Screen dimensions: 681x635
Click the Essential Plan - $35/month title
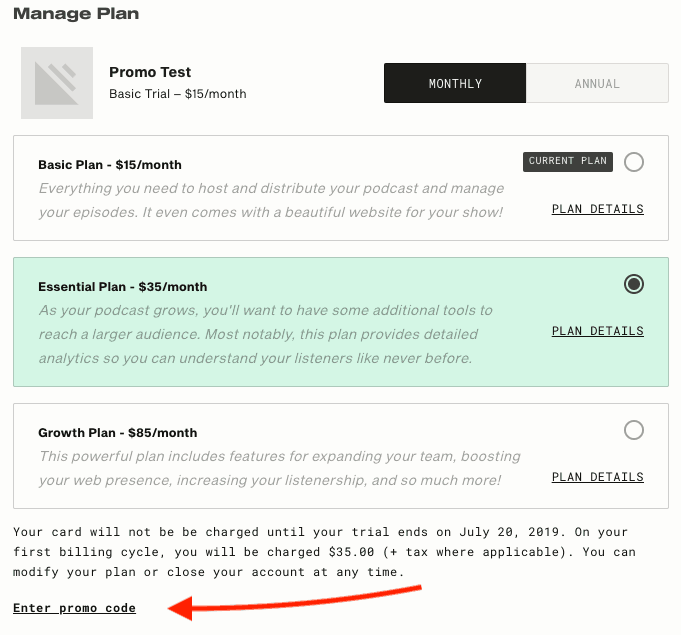tap(122, 287)
